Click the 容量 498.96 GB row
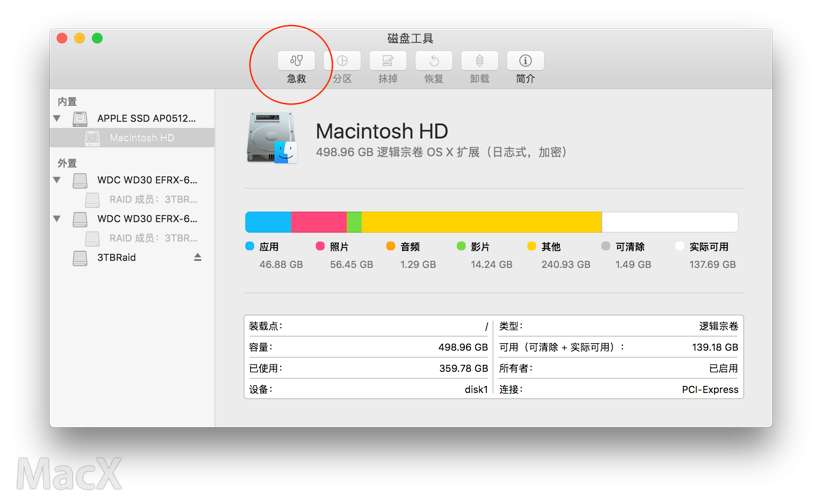This screenshot has width=822, height=498. [x=368, y=347]
